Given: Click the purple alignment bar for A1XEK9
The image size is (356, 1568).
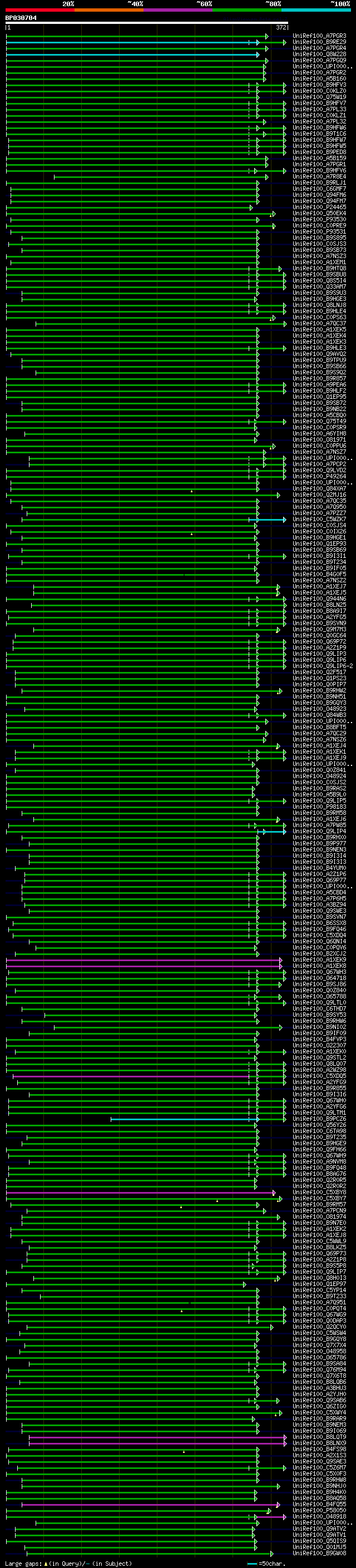Looking at the screenshot, I should click(x=144, y=961).
